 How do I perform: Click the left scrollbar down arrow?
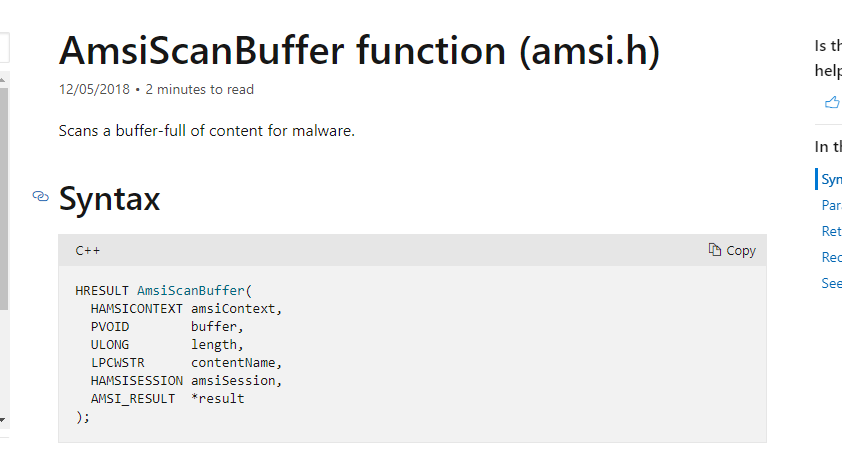coord(3,419)
